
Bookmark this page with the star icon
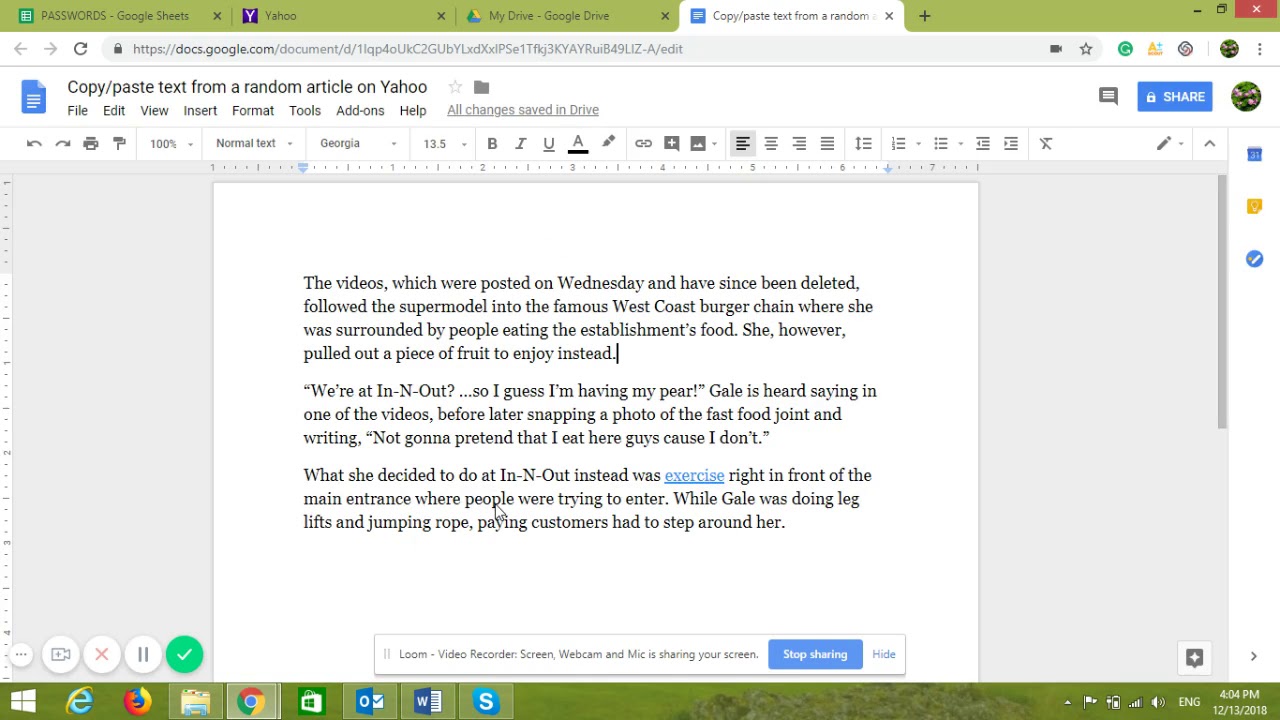[1086, 48]
